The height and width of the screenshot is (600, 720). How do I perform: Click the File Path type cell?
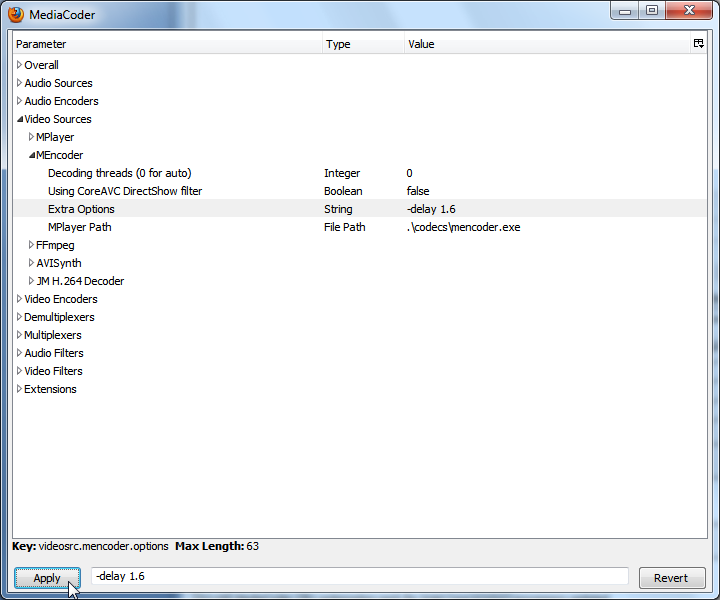point(345,227)
